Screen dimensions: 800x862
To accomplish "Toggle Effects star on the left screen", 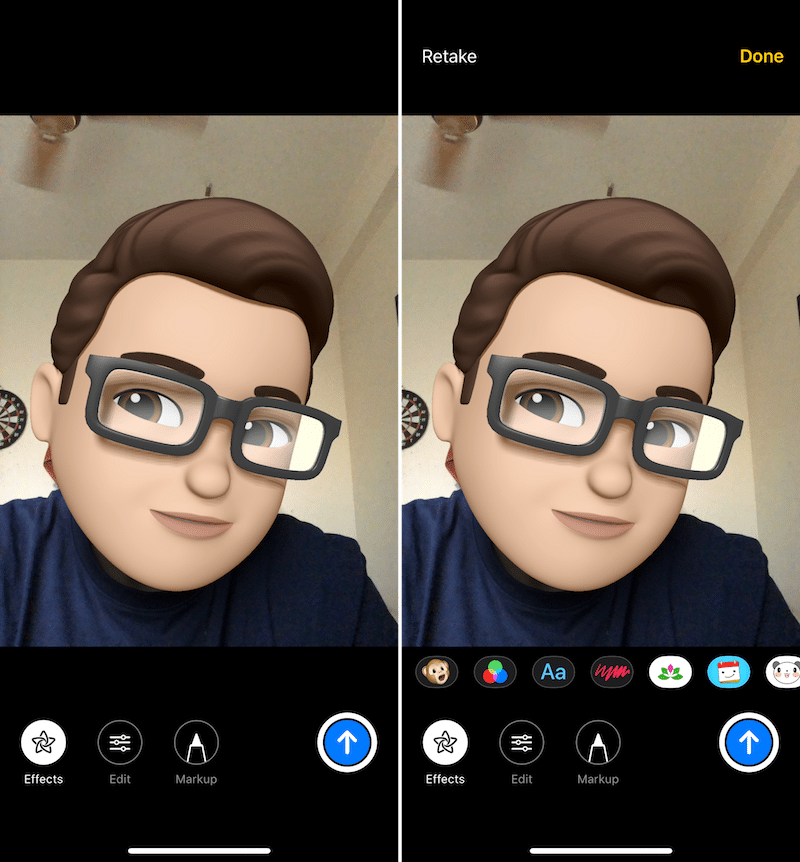I will (x=43, y=743).
